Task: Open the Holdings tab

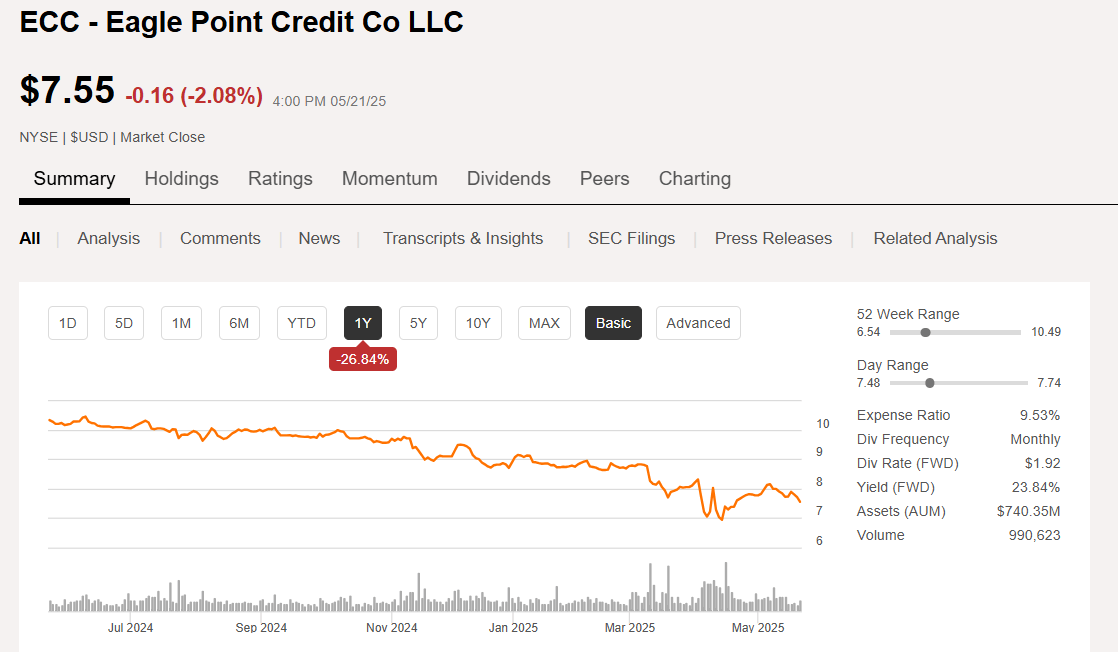Action: [181, 179]
